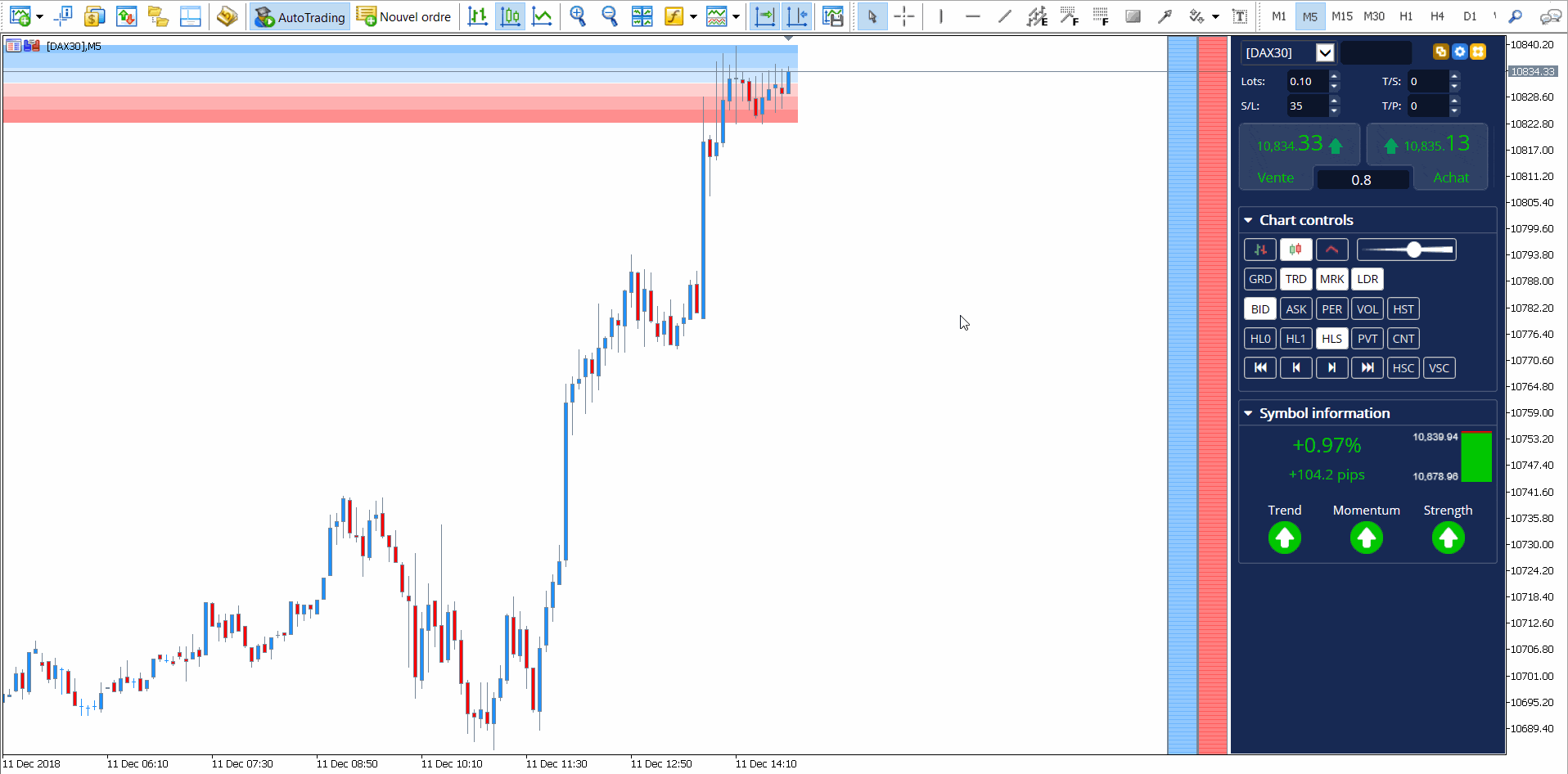The width and height of the screenshot is (1568, 774).
Task: Click the Achat buy price button
Action: click(1427, 155)
